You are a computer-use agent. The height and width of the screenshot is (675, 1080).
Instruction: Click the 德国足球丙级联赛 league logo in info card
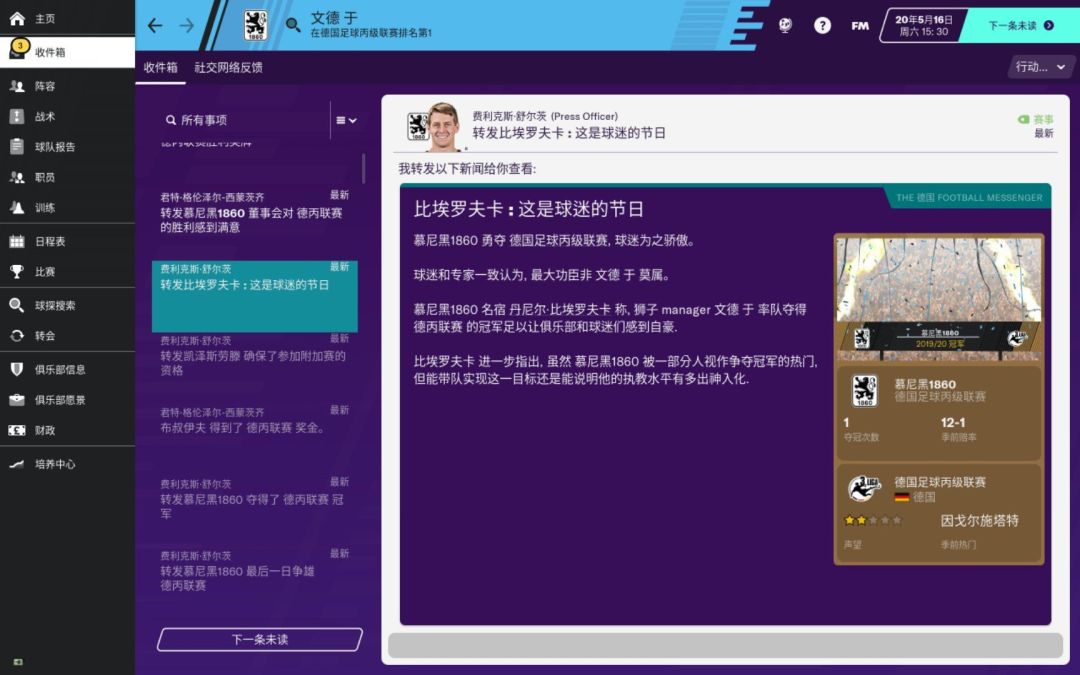[x=864, y=489]
